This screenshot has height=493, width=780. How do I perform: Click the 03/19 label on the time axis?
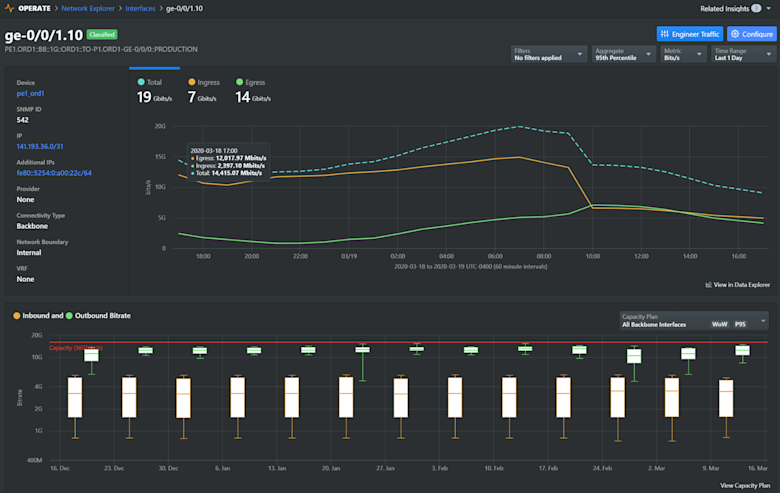(349, 256)
